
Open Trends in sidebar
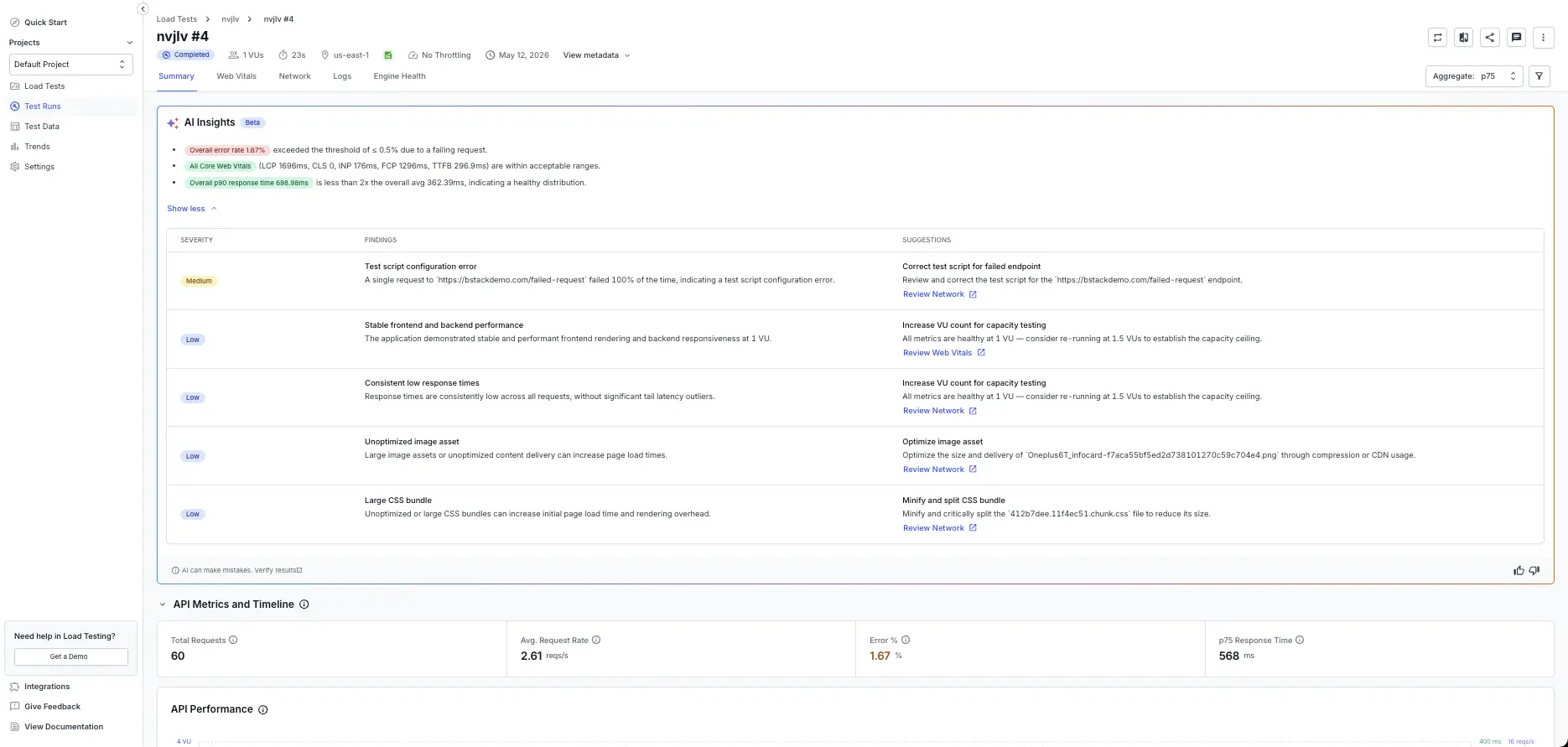pyautogui.click(x=37, y=147)
